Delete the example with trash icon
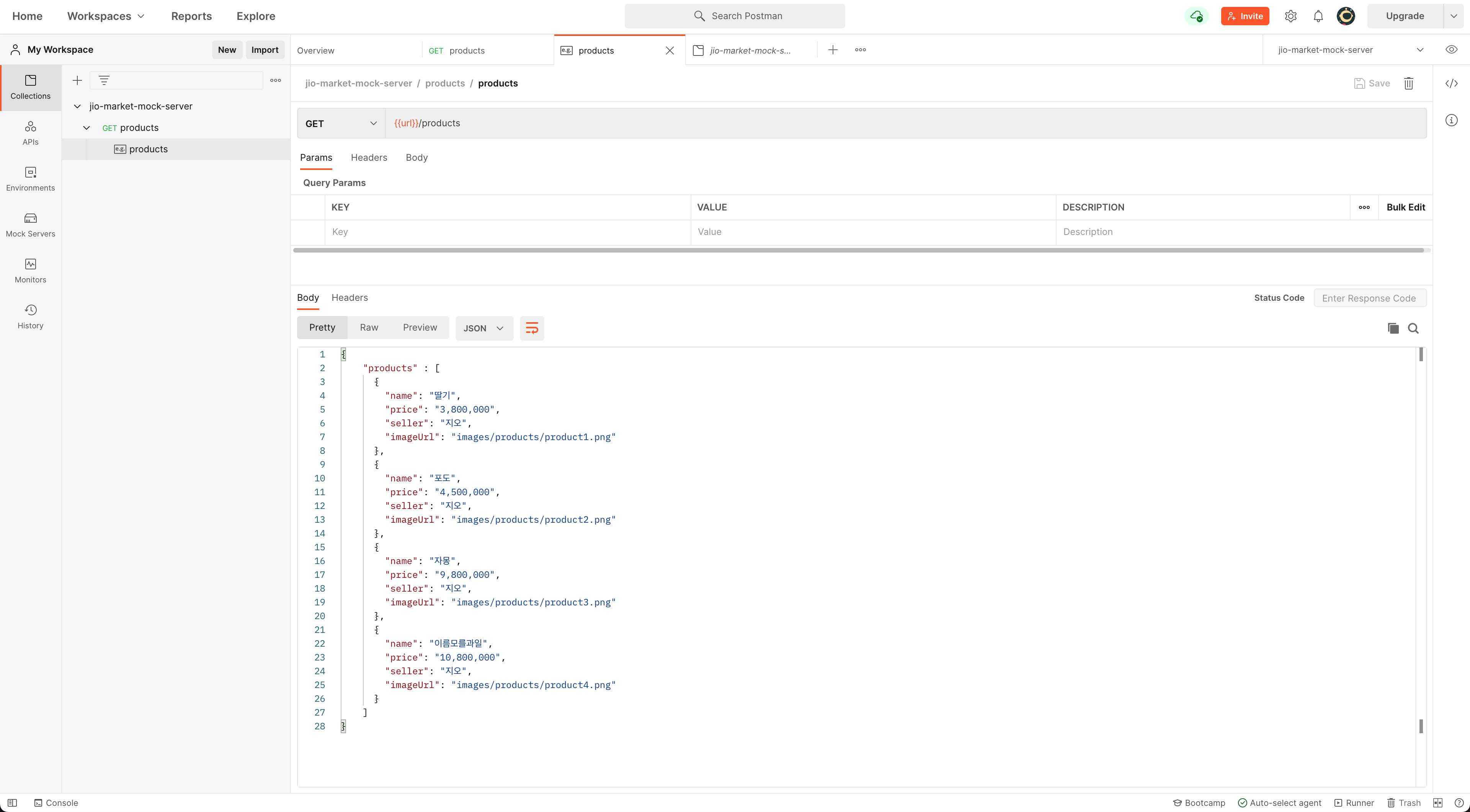Viewport: 1470px width, 812px height. [x=1408, y=83]
